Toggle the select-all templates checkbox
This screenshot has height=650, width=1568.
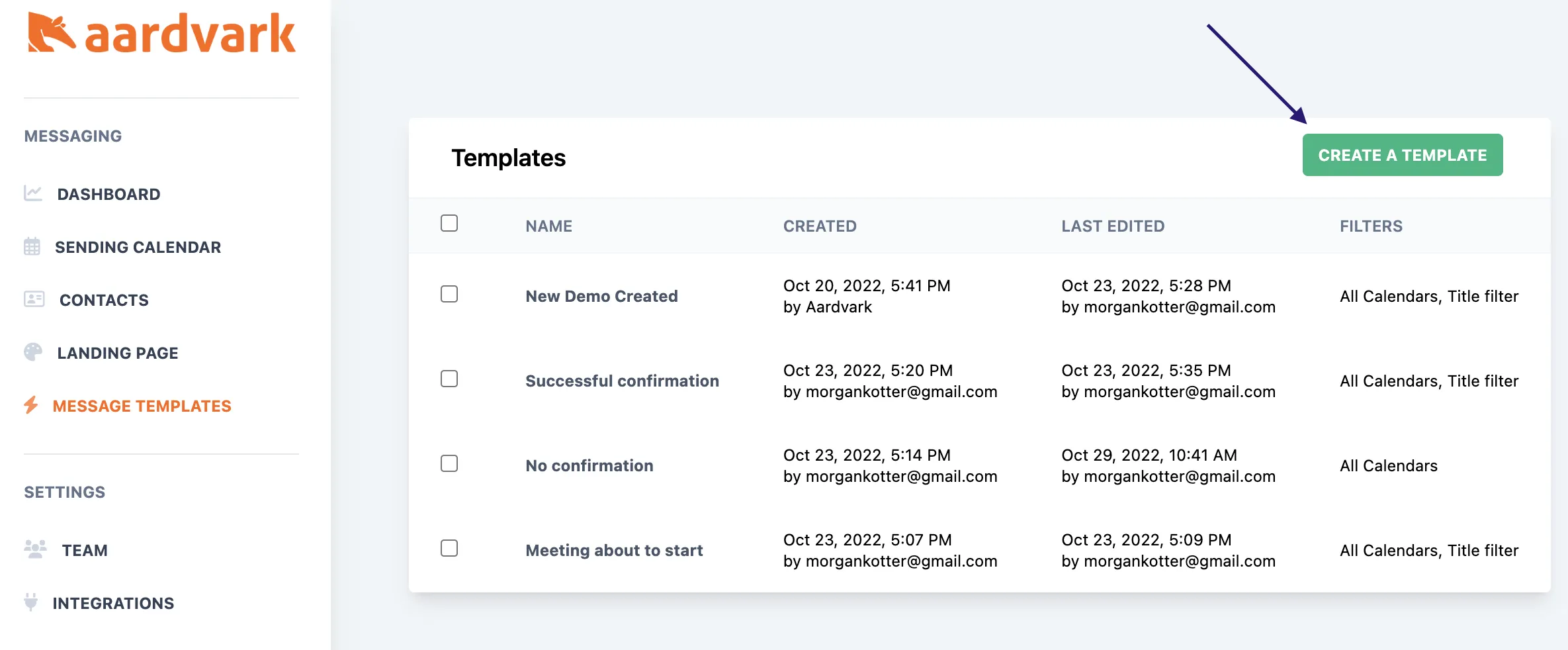click(x=449, y=223)
